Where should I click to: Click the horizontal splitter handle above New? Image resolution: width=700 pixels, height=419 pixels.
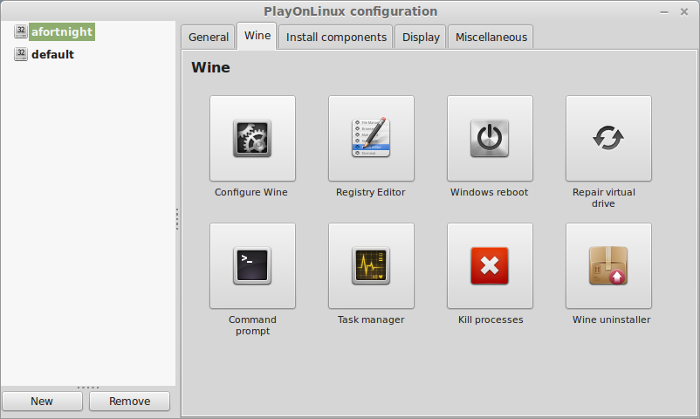[x=88, y=387]
